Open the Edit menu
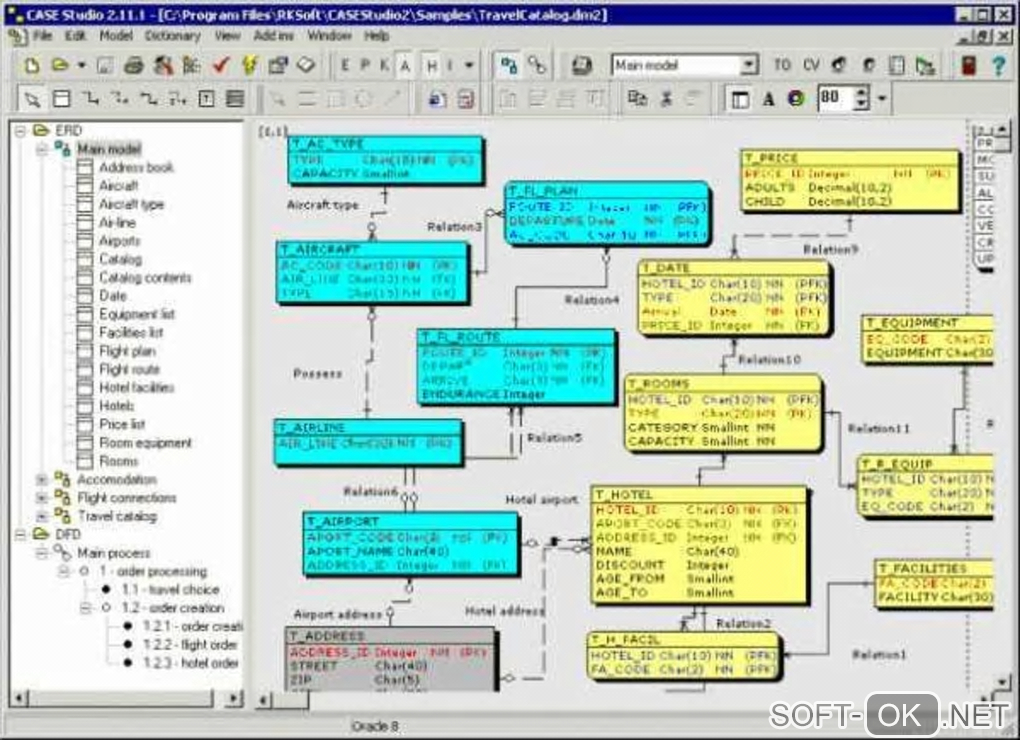Image resolution: width=1020 pixels, height=740 pixels. click(75, 36)
